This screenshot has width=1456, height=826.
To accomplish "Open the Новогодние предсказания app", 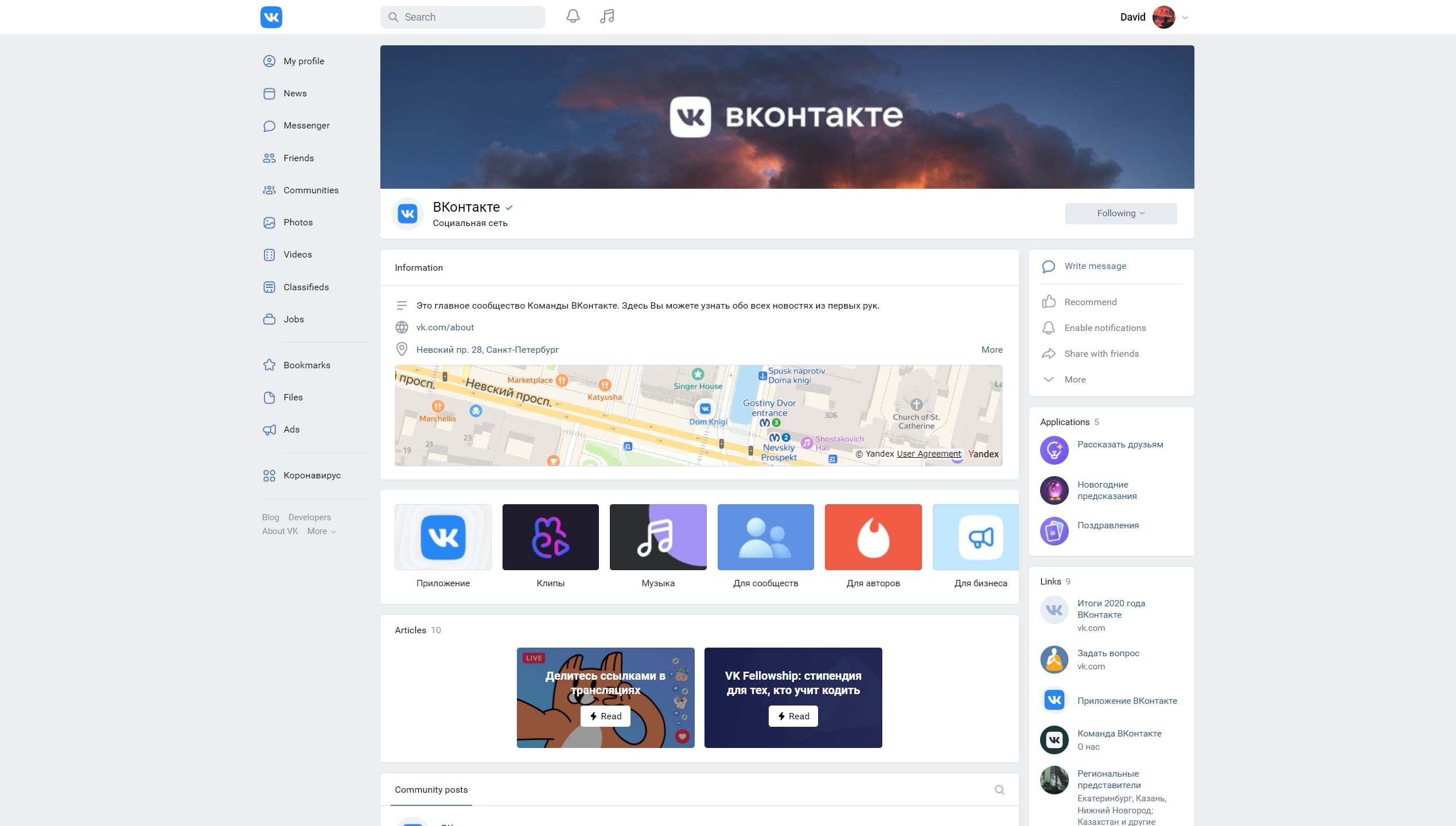I will pos(1107,490).
